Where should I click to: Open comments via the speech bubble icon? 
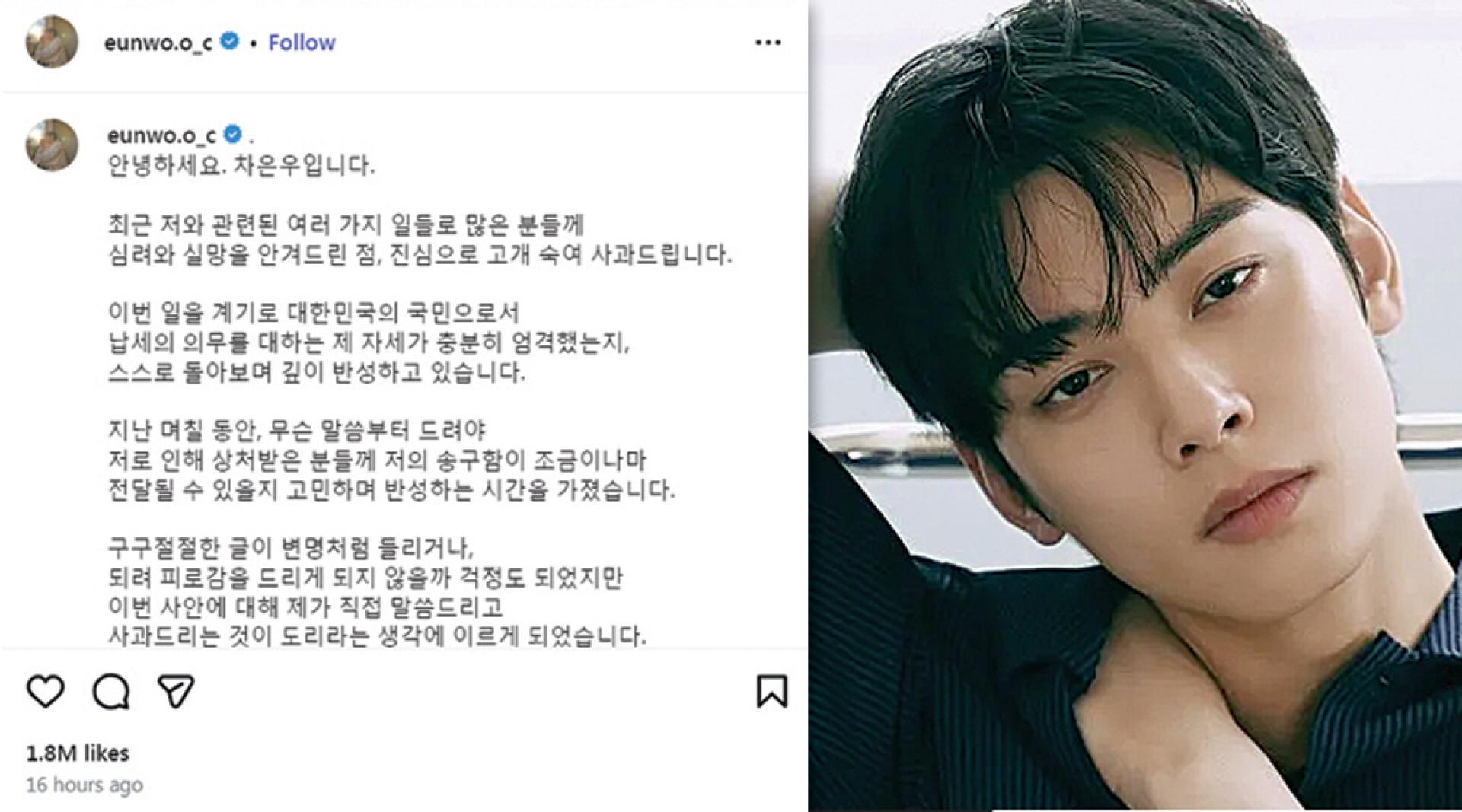click(x=111, y=692)
